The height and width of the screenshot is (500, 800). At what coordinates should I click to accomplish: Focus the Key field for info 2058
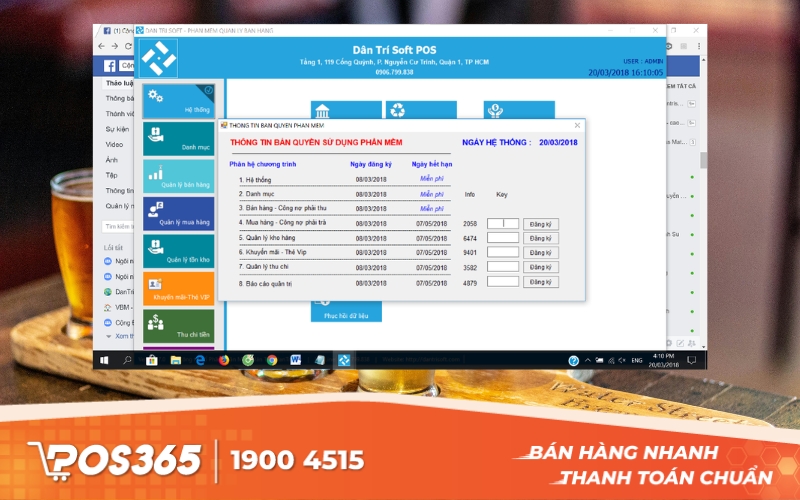pos(503,223)
